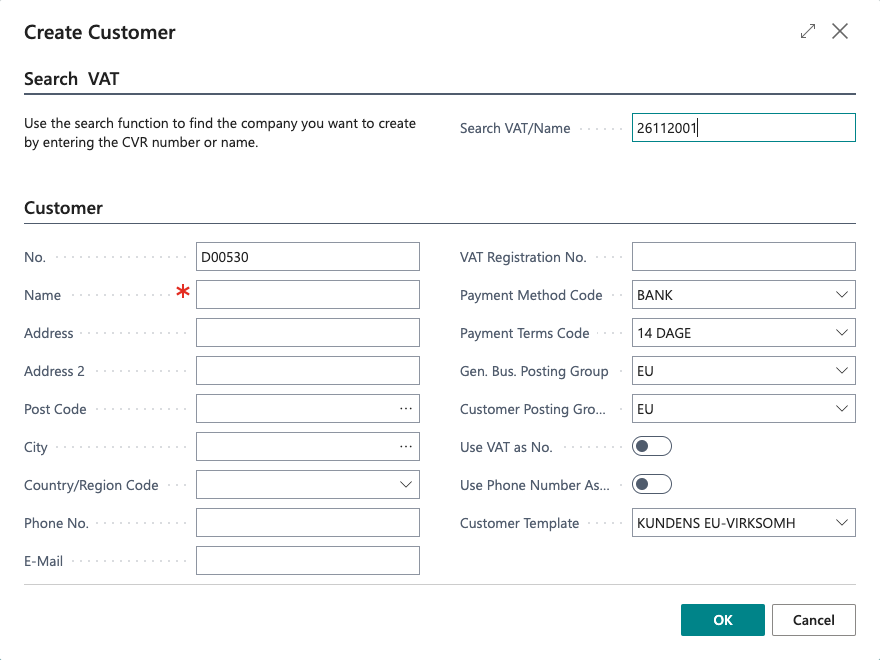Expand Payment Method Code dropdown
The height and width of the screenshot is (660, 880).
point(840,295)
